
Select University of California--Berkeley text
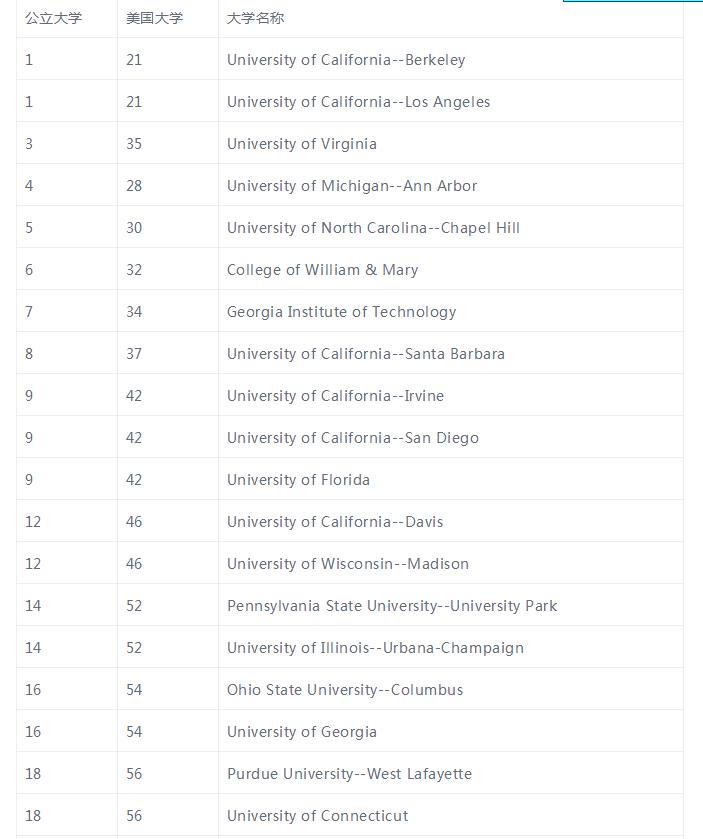tap(346, 60)
